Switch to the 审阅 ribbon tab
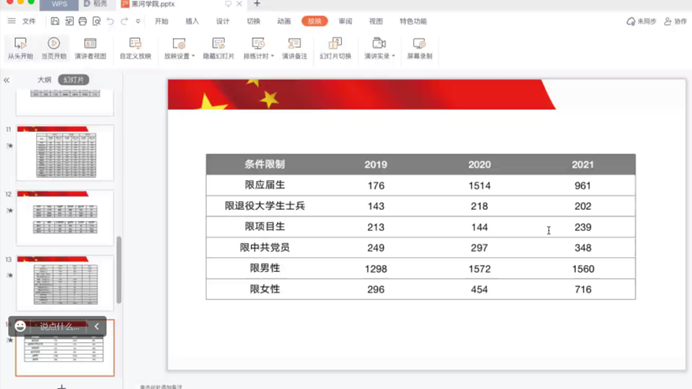This screenshot has width=692, height=389. (345, 21)
